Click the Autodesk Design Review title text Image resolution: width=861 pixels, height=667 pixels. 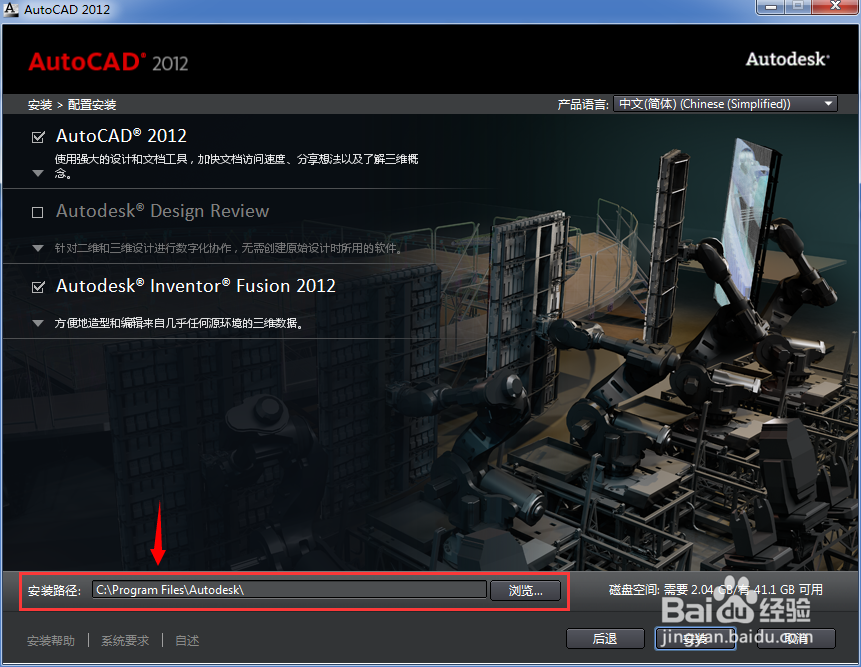[x=163, y=211]
